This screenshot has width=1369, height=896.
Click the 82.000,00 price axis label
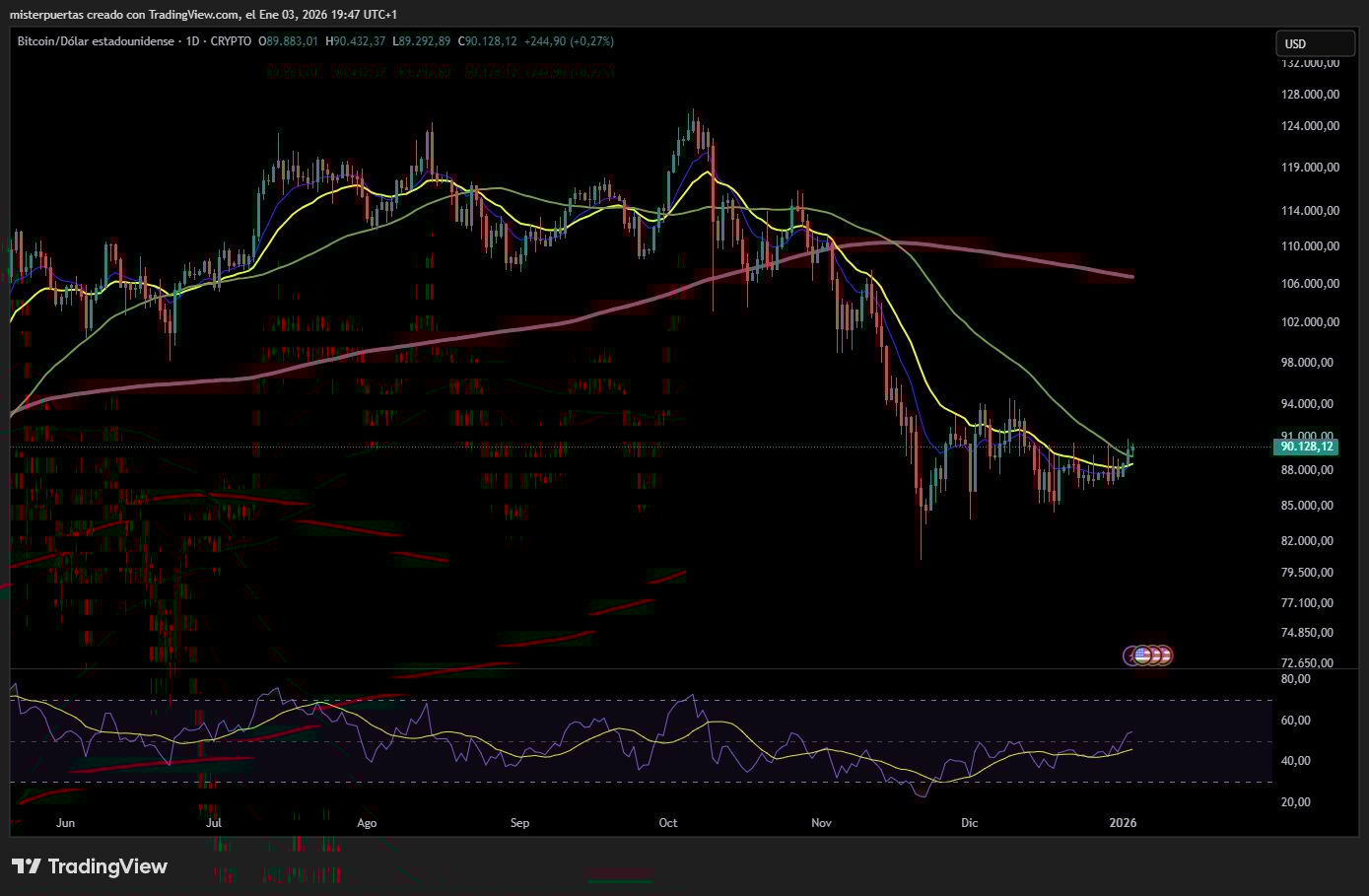[x=1307, y=541]
